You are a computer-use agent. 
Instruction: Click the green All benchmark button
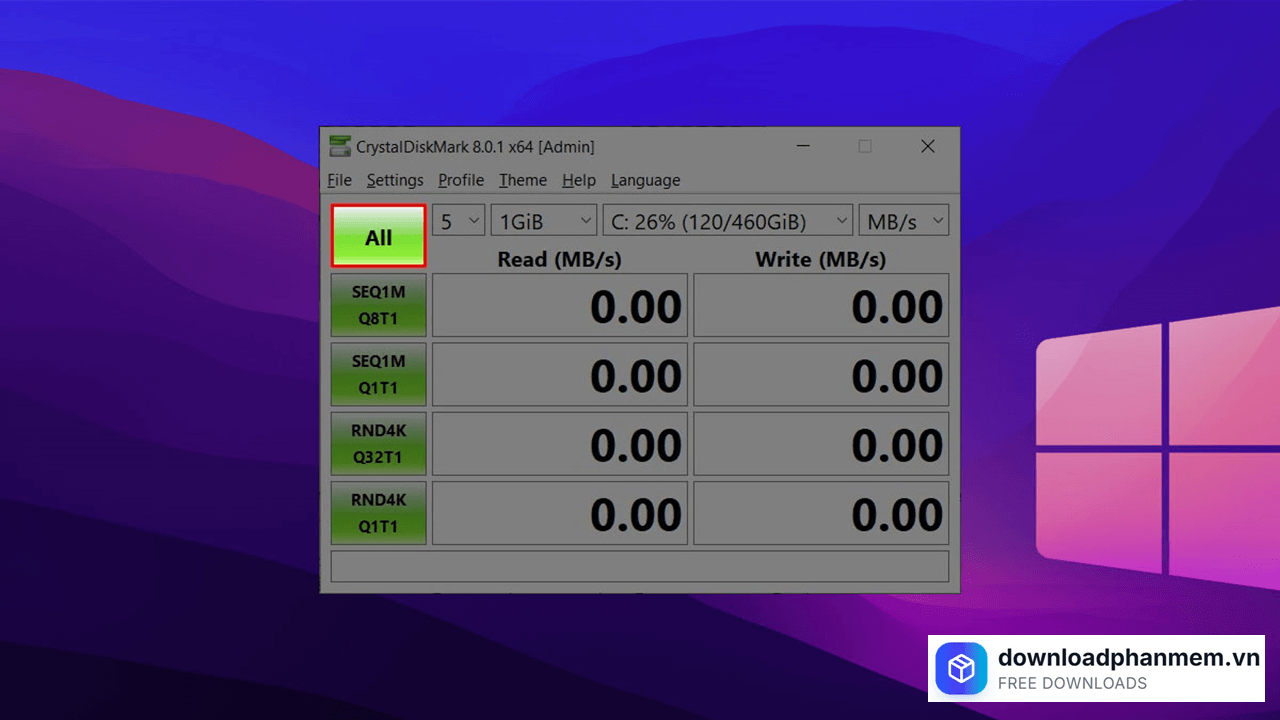pyautogui.click(x=378, y=237)
